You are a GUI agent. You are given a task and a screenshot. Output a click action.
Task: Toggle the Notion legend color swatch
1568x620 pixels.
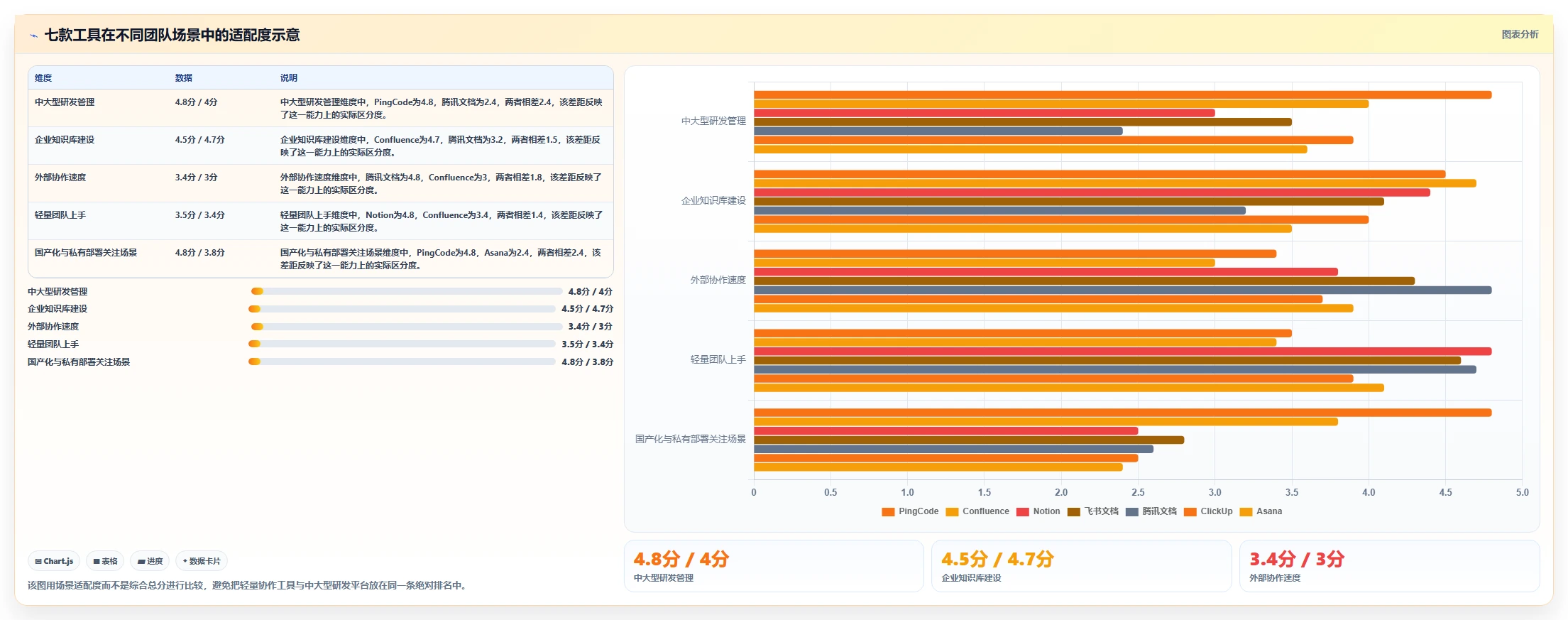coord(1023,511)
